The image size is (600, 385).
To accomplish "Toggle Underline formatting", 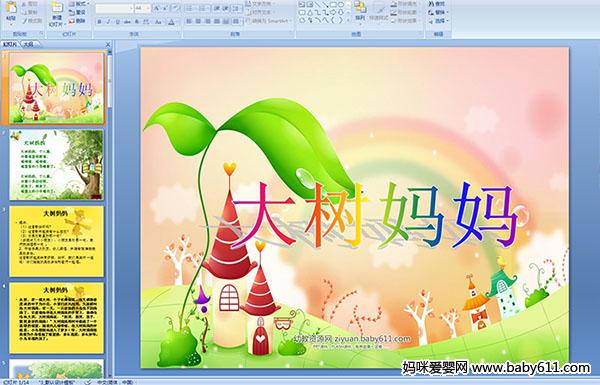I will pos(117,22).
